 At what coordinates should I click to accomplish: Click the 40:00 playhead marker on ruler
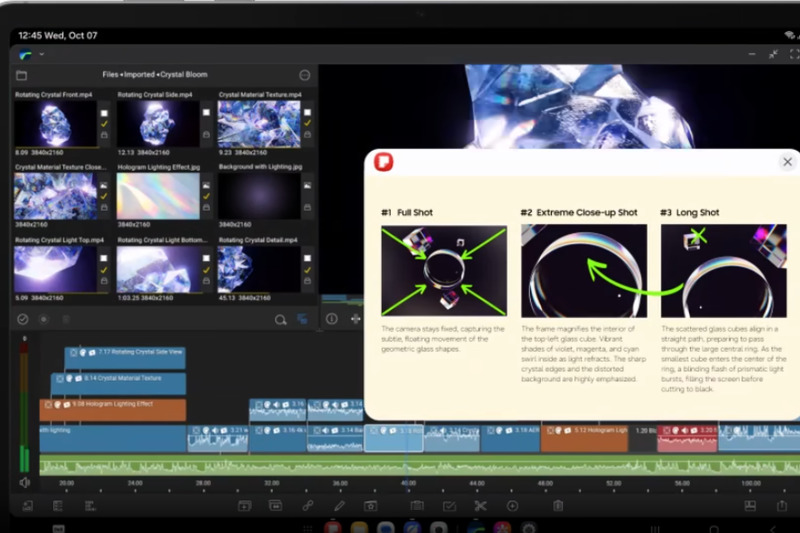click(x=408, y=483)
